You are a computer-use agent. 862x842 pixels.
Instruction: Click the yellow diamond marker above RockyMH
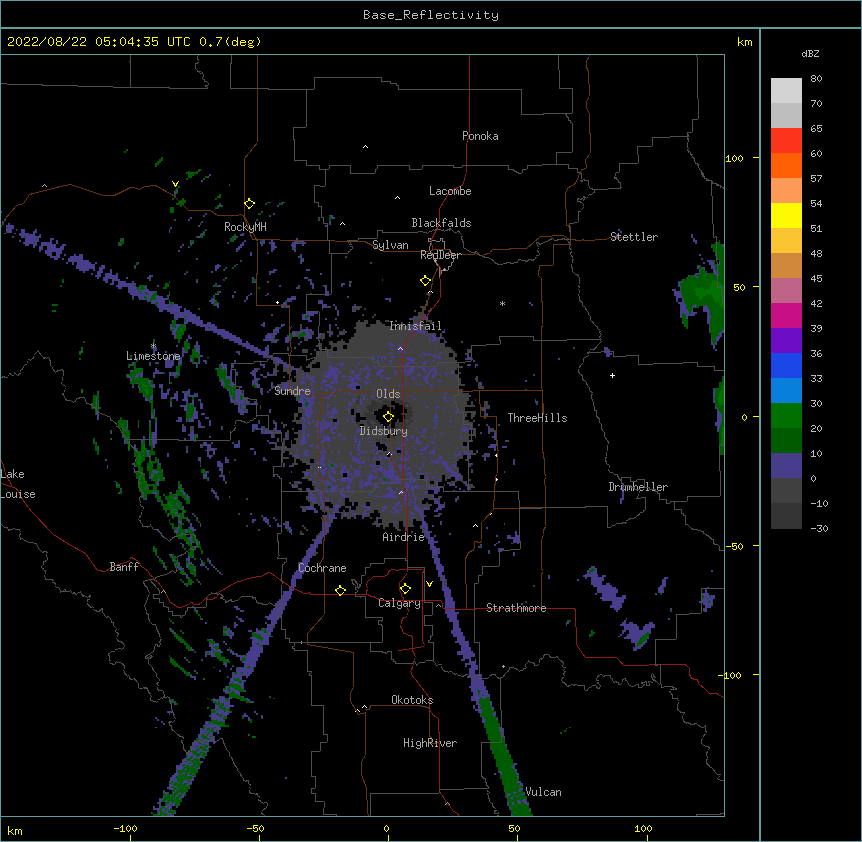pyautogui.click(x=249, y=204)
